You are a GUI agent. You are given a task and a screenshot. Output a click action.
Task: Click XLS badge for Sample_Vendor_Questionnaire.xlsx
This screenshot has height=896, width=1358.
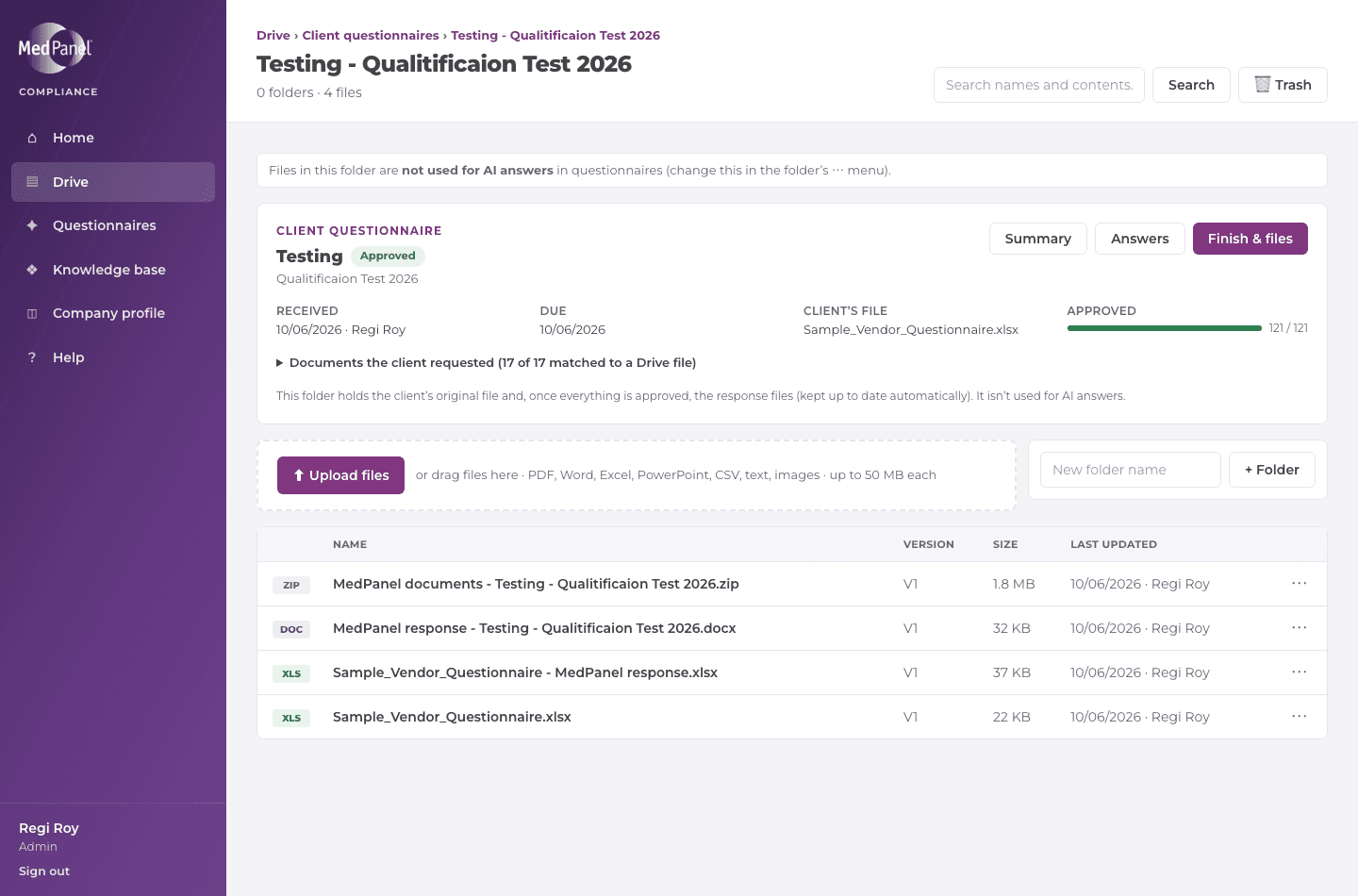tap(291, 718)
